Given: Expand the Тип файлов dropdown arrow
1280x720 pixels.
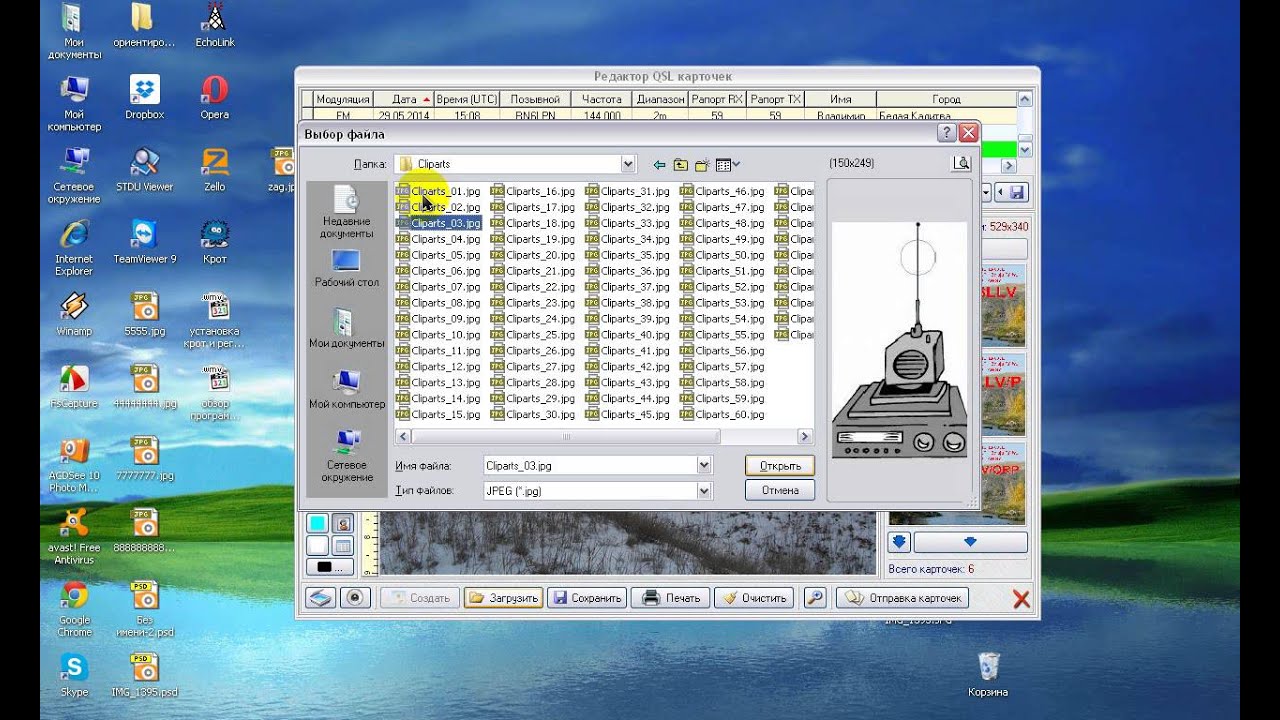Looking at the screenshot, I should pos(704,491).
